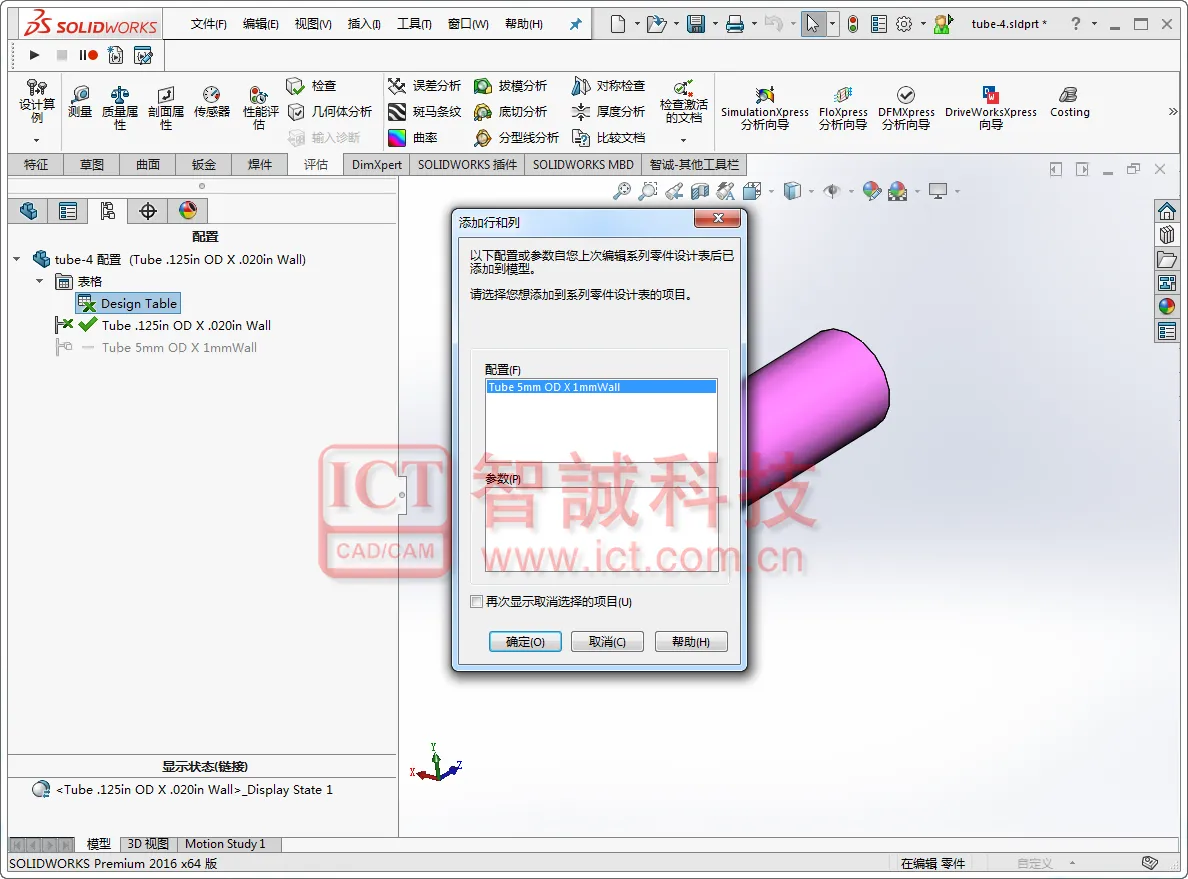Open Deviation Analysis (误差分析)
This screenshot has height=879, width=1188.
(424, 86)
